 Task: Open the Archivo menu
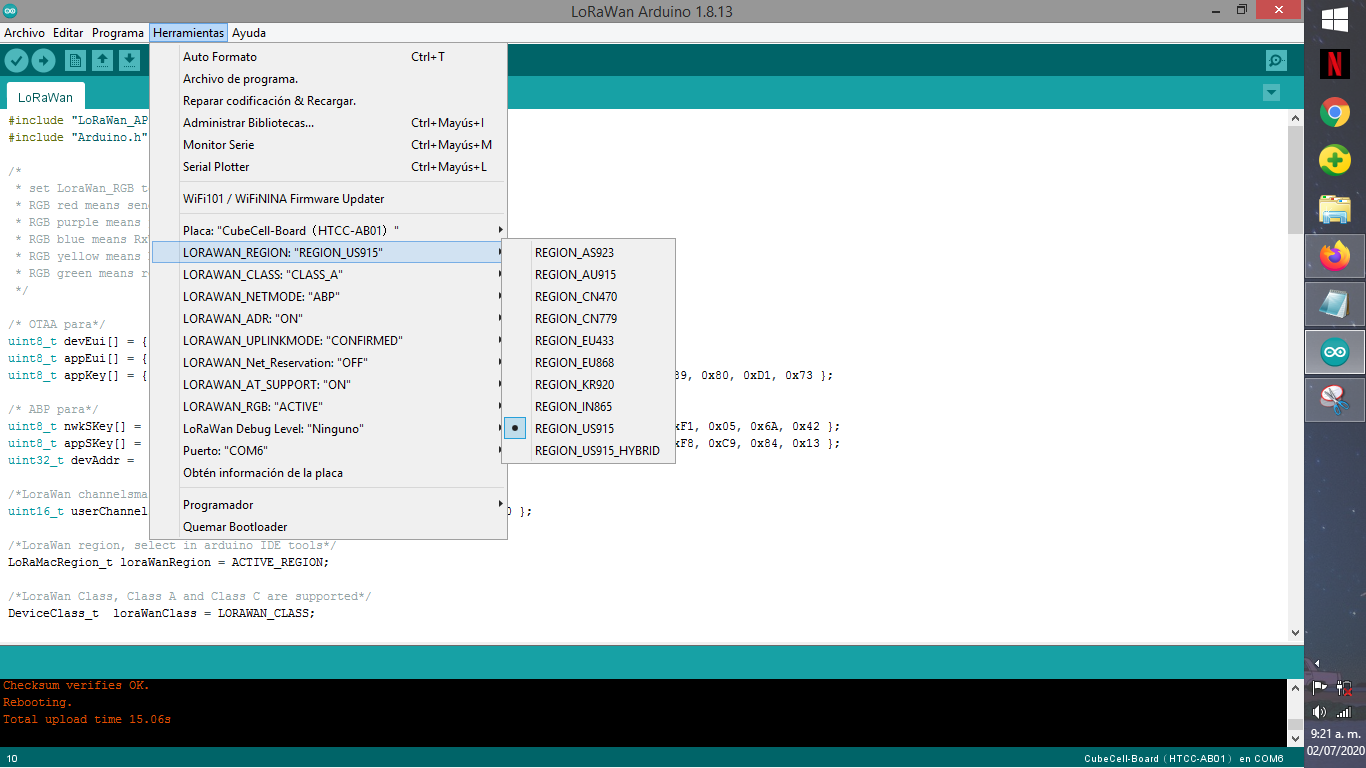tap(24, 33)
